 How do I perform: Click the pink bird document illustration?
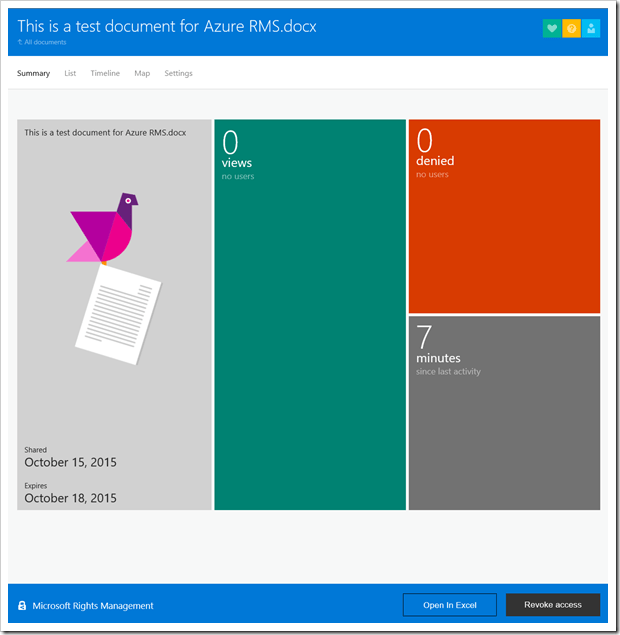pyautogui.click(x=105, y=228)
